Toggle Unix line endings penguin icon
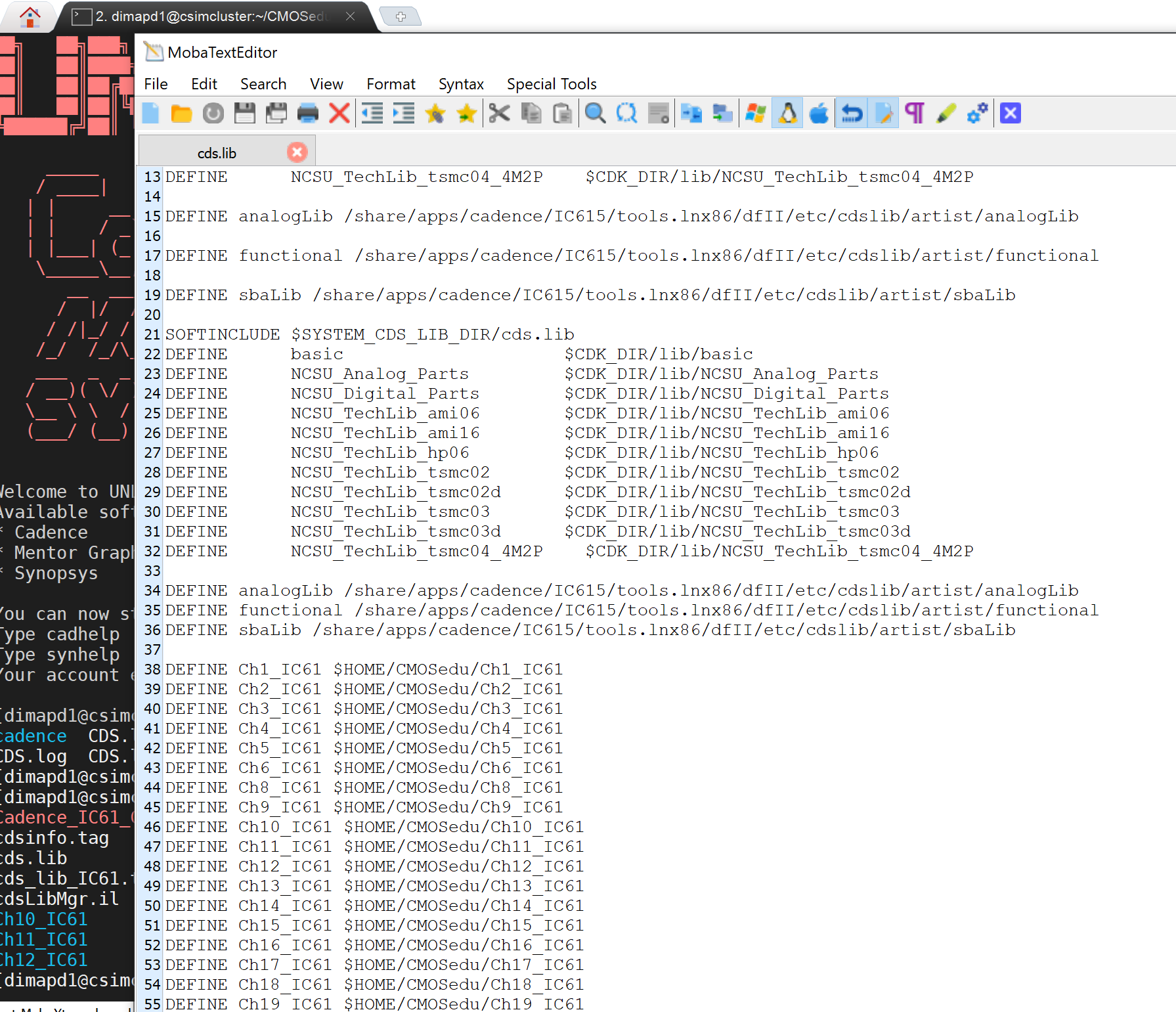Viewport: 1176px width, 1012px height. pyautogui.click(x=787, y=114)
